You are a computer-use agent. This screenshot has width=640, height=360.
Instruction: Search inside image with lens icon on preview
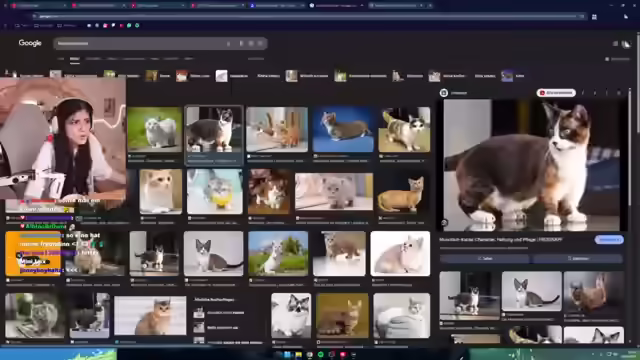pyautogui.click(x=444, y=222)
